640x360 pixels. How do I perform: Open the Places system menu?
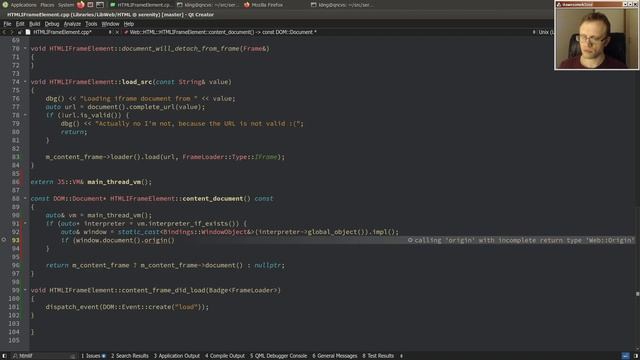click(47, 5)
